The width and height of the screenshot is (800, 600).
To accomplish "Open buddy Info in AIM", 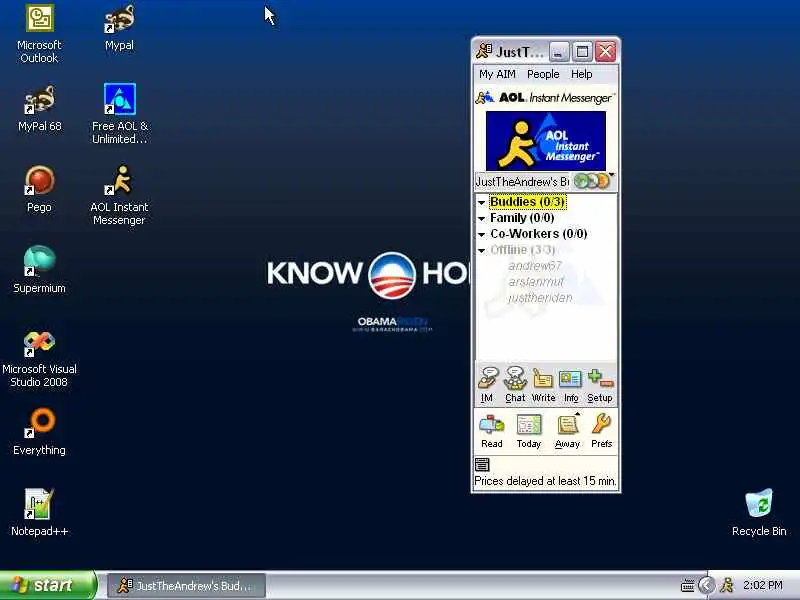I will [570, 385].
